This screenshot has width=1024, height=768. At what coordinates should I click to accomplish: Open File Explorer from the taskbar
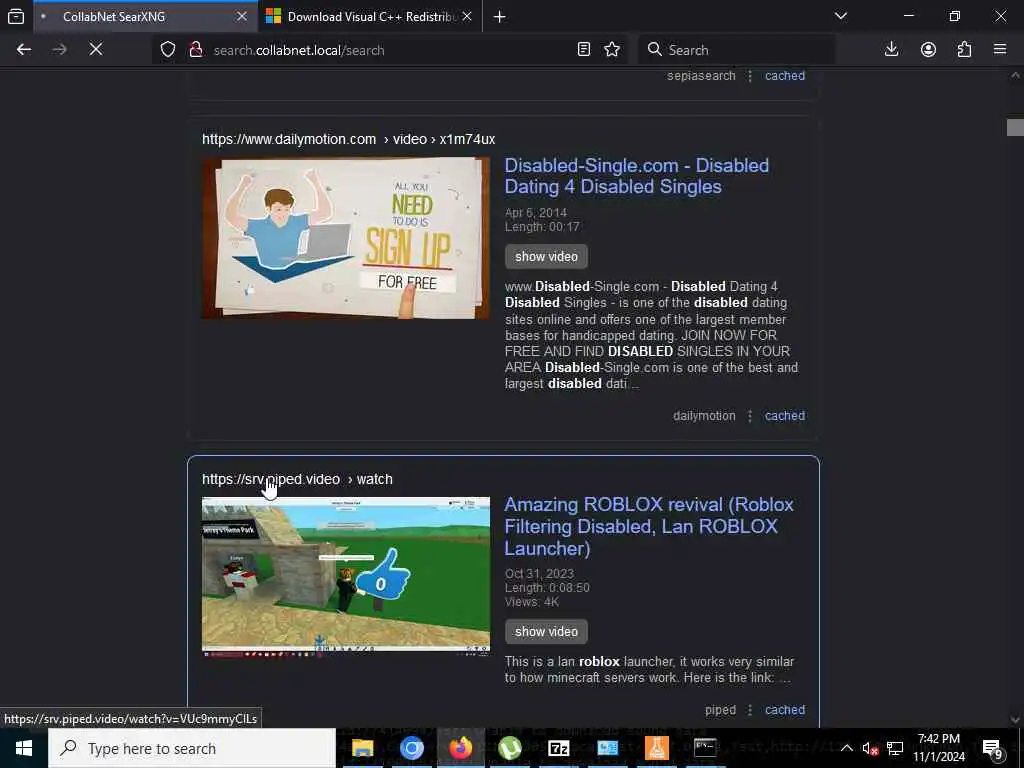point(362,748)
